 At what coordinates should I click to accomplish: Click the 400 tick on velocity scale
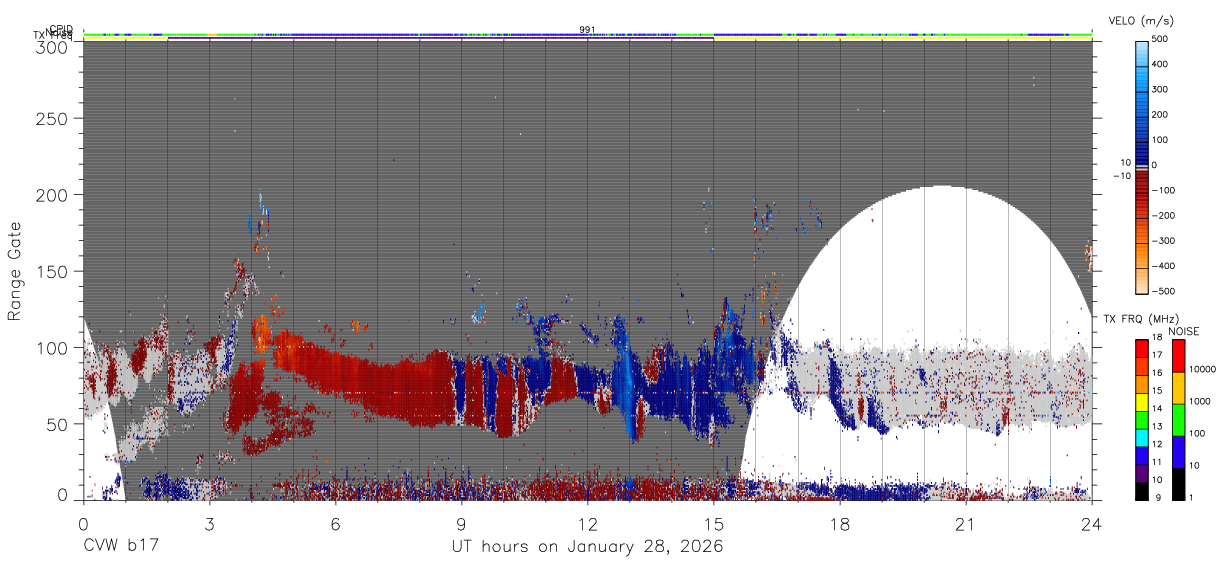(x=1161, y=65)
